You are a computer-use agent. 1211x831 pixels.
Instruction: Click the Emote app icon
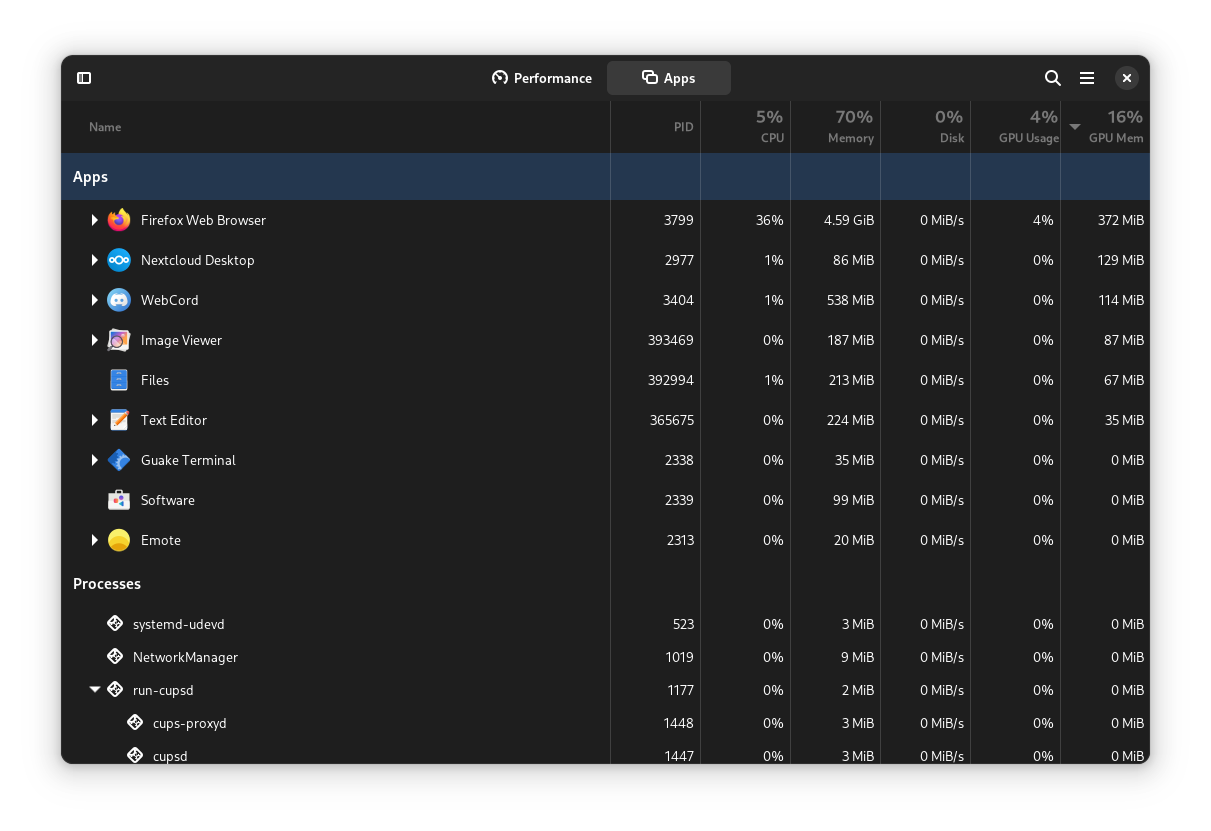point(119,540)
